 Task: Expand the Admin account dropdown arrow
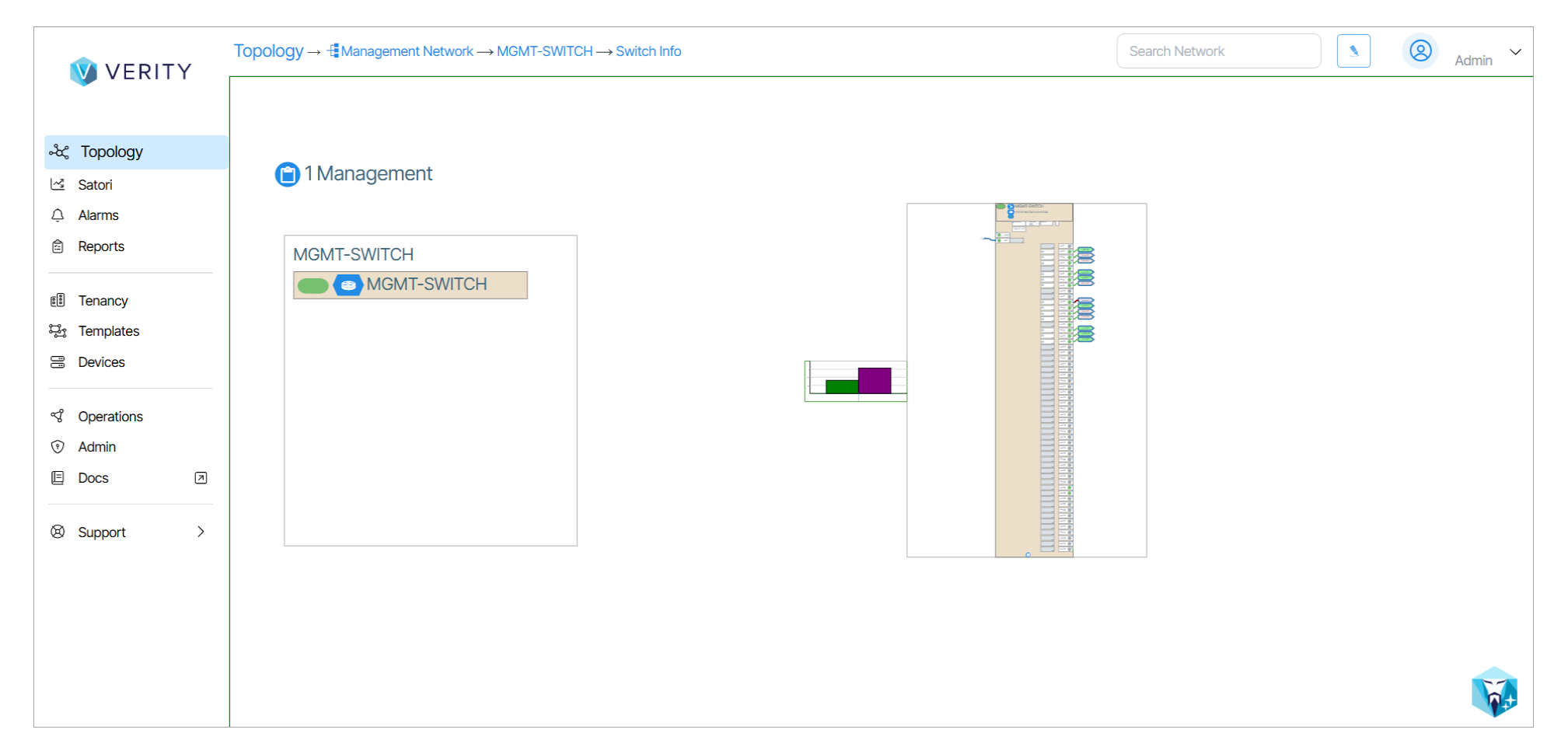pos(1515,52)
